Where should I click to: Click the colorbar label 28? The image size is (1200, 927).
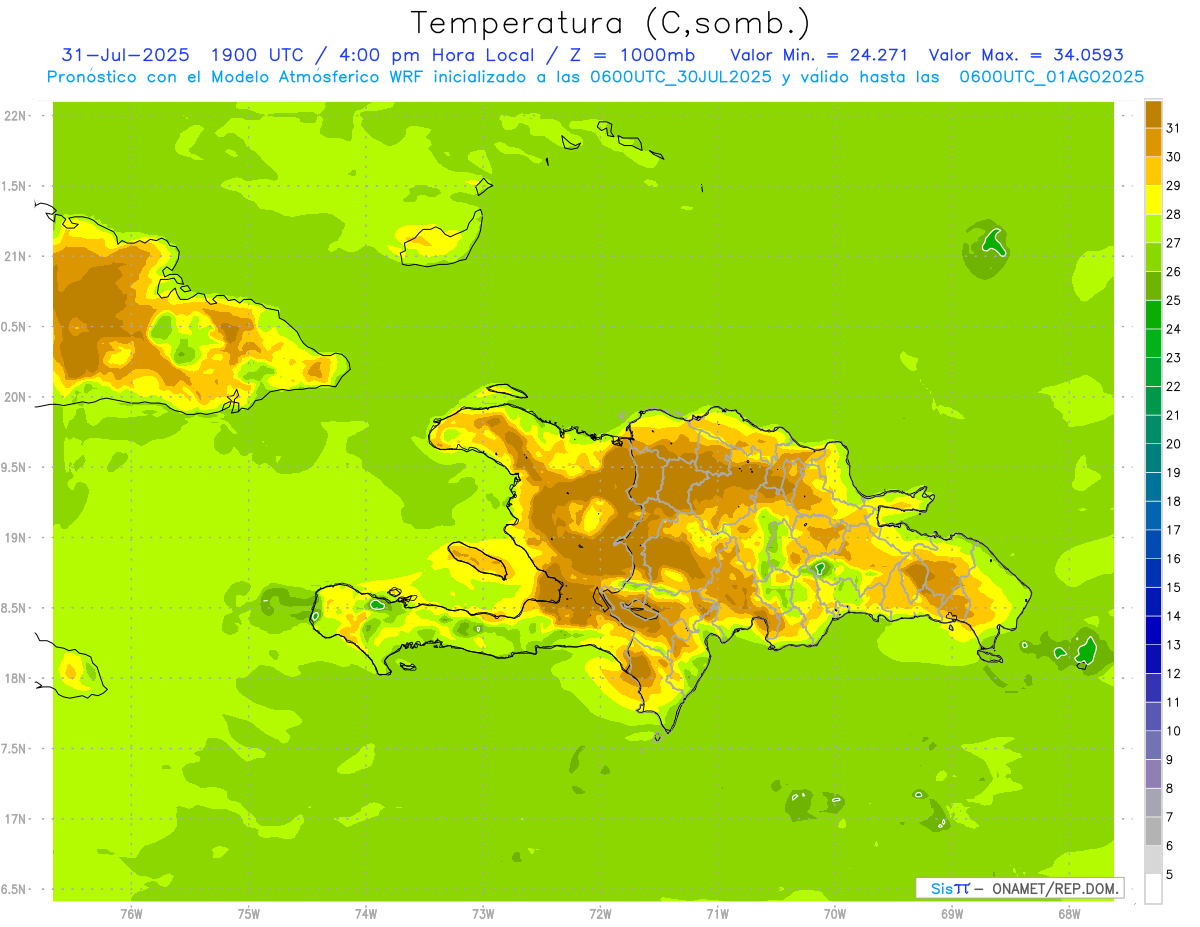[1173, 214]
